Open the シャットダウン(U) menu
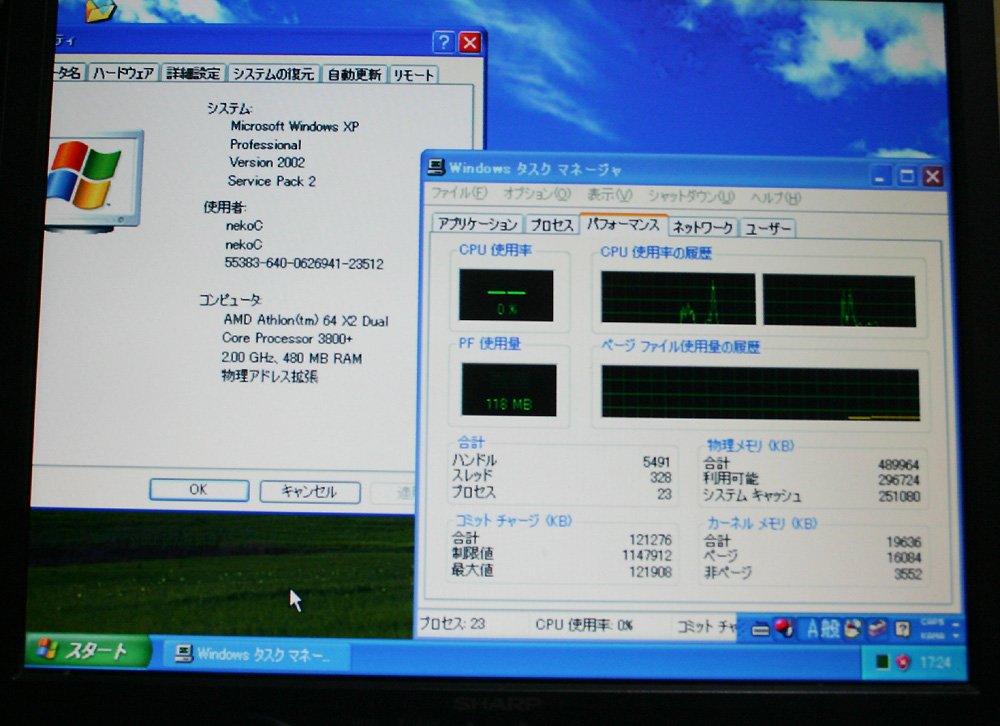1000x726 pixels. (x=691, y=196)
